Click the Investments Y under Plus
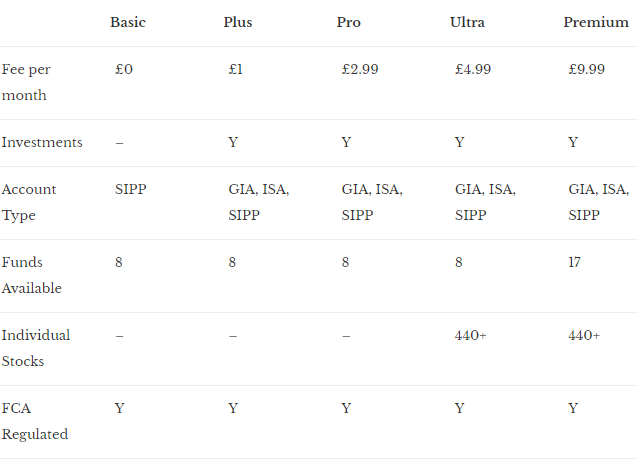The width and height of the screenshot is (638, 463). (x=233, y=142)
